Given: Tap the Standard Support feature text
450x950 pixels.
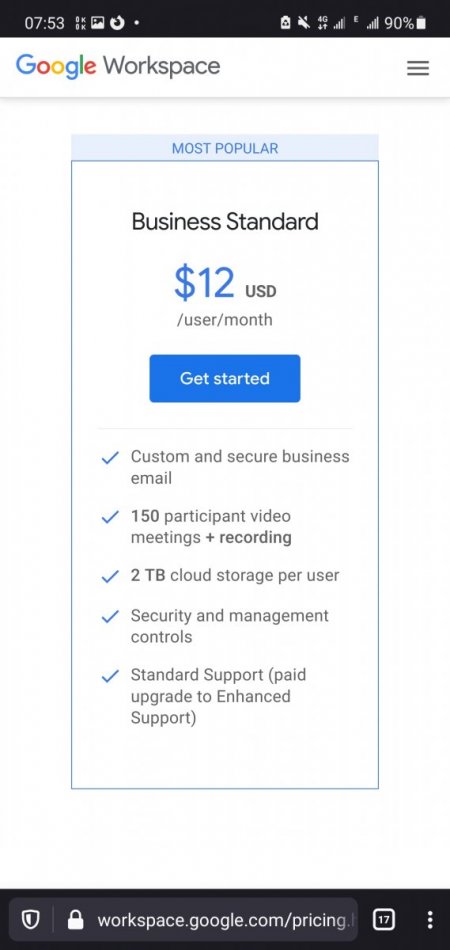Looking at the screenshot, I should pyautogui.click(x=219, y=696).
